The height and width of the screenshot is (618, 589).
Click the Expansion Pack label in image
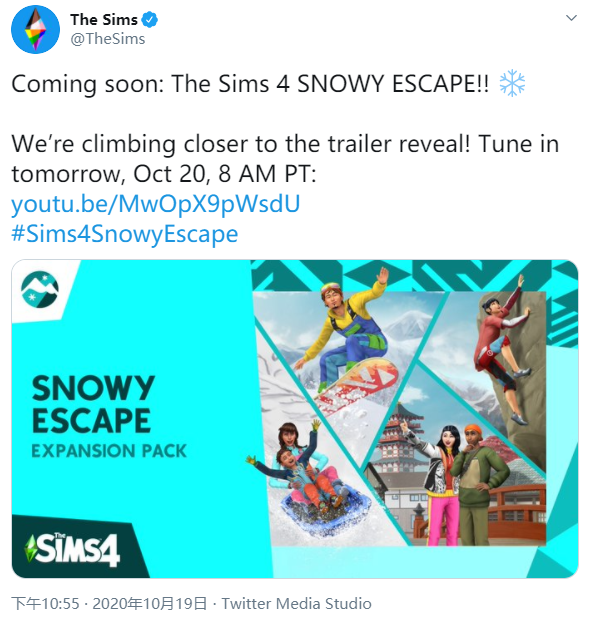coord(109,451)
